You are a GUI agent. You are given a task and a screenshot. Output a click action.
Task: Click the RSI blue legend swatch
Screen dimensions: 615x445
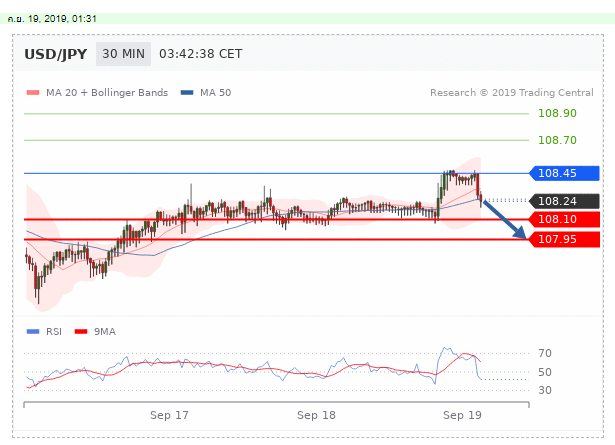(33, 332)
